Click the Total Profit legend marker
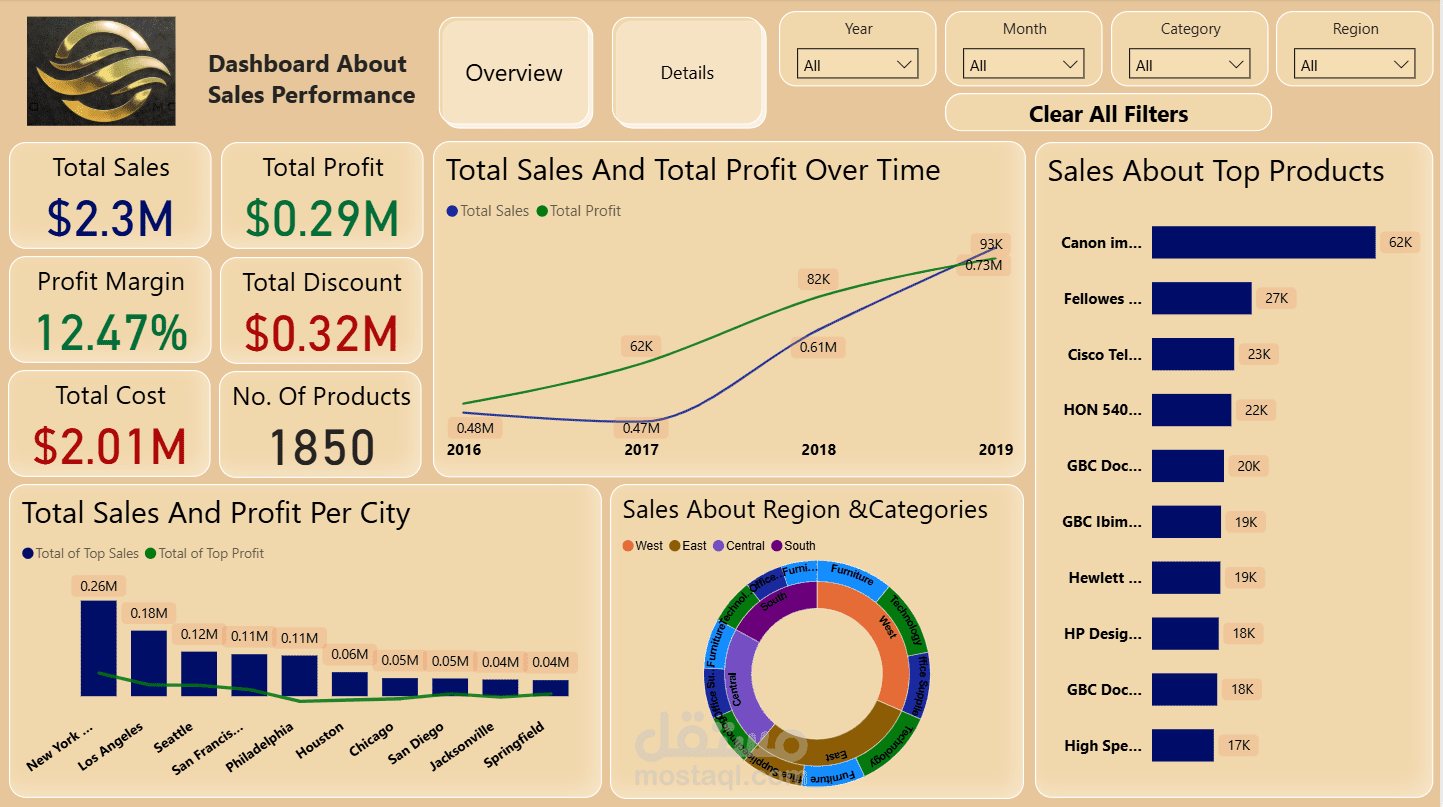The image size is (1443, 807). (543, 211)
